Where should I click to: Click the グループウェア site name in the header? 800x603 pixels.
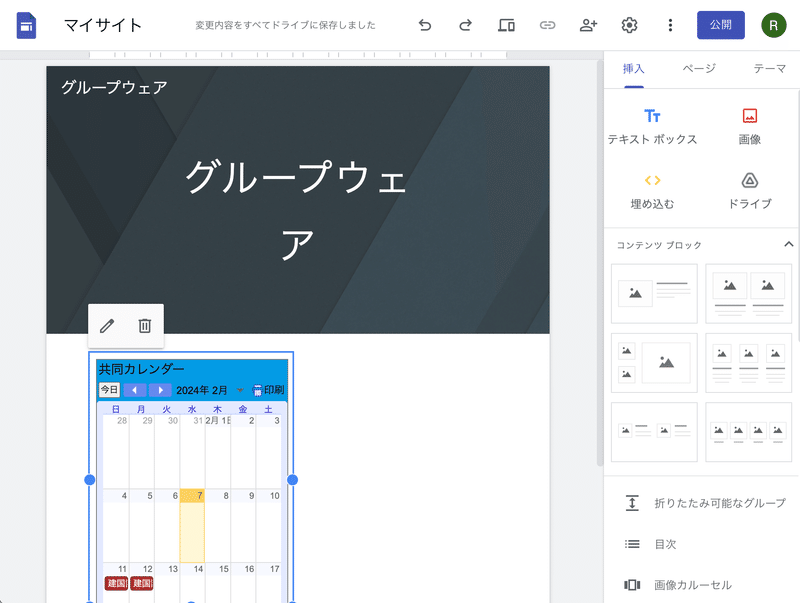(114, 87)
